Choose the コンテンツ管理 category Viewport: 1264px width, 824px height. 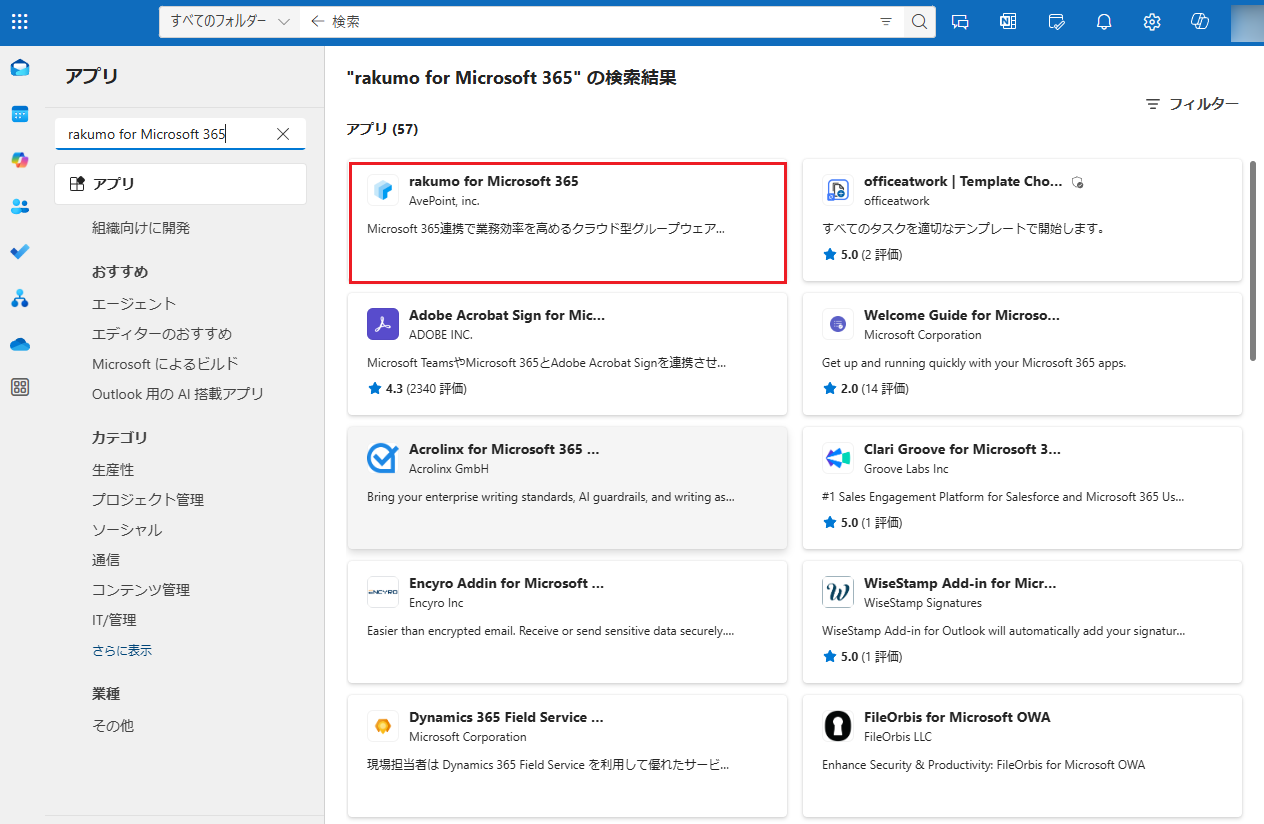141,590
